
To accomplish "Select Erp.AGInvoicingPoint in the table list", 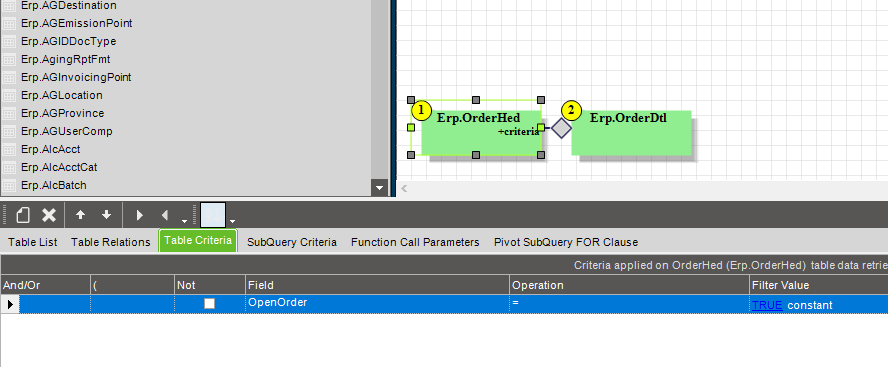I will (x=76, y=77).
